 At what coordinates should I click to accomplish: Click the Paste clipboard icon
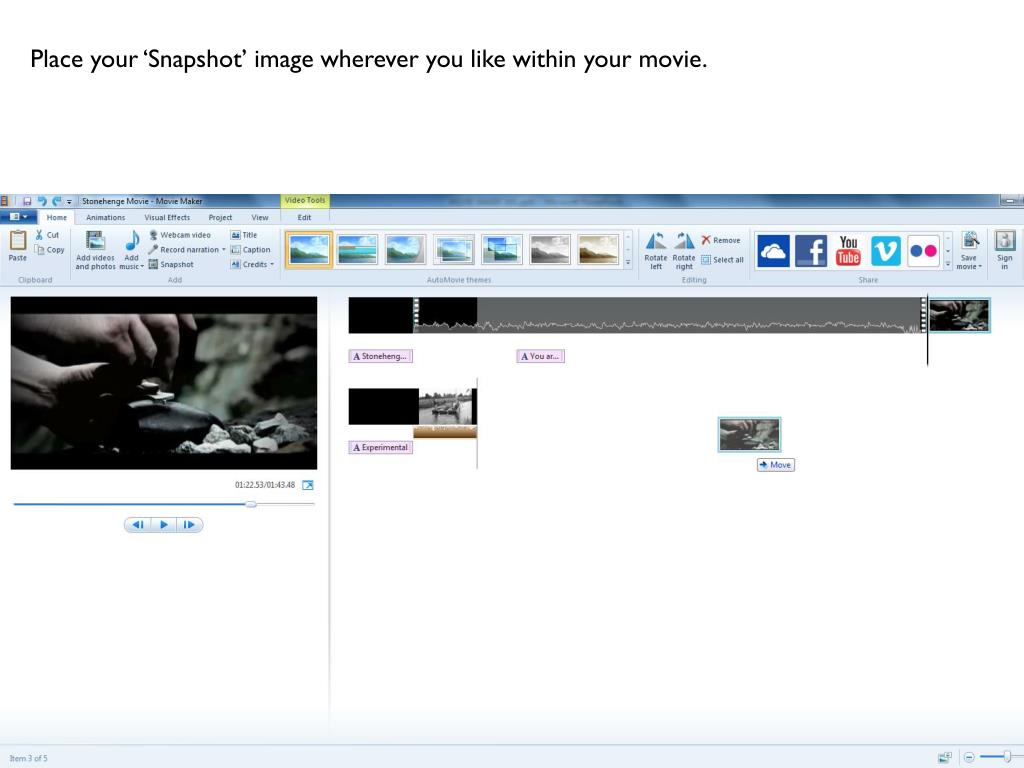[18, 241]
